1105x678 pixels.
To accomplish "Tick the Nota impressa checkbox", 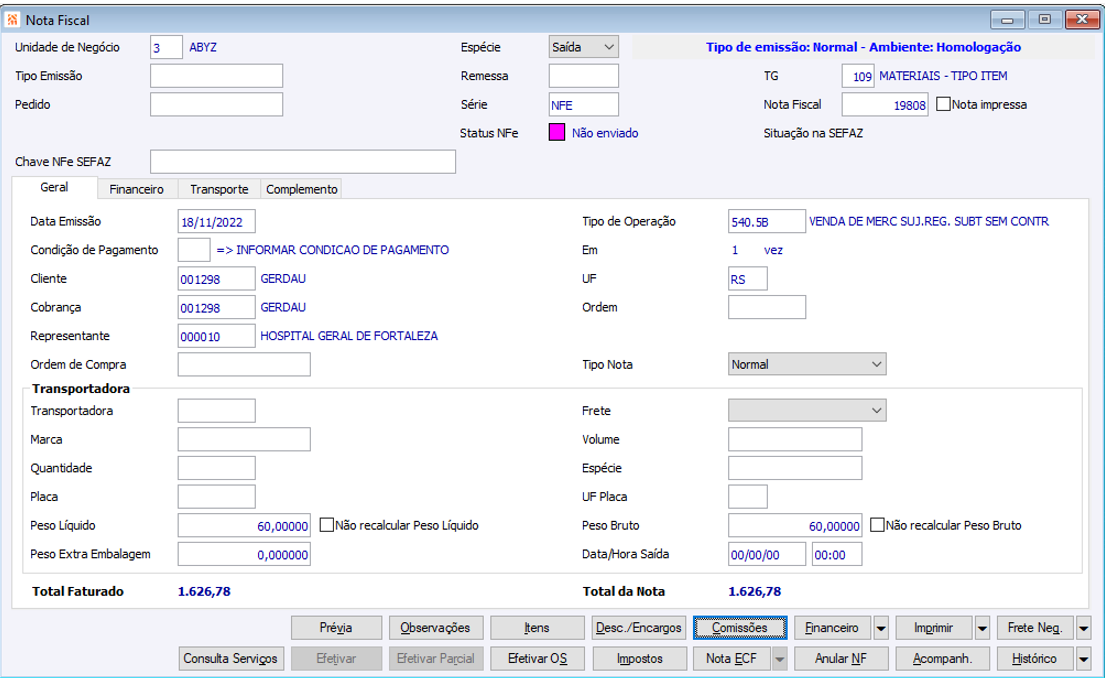I will 943,104.
